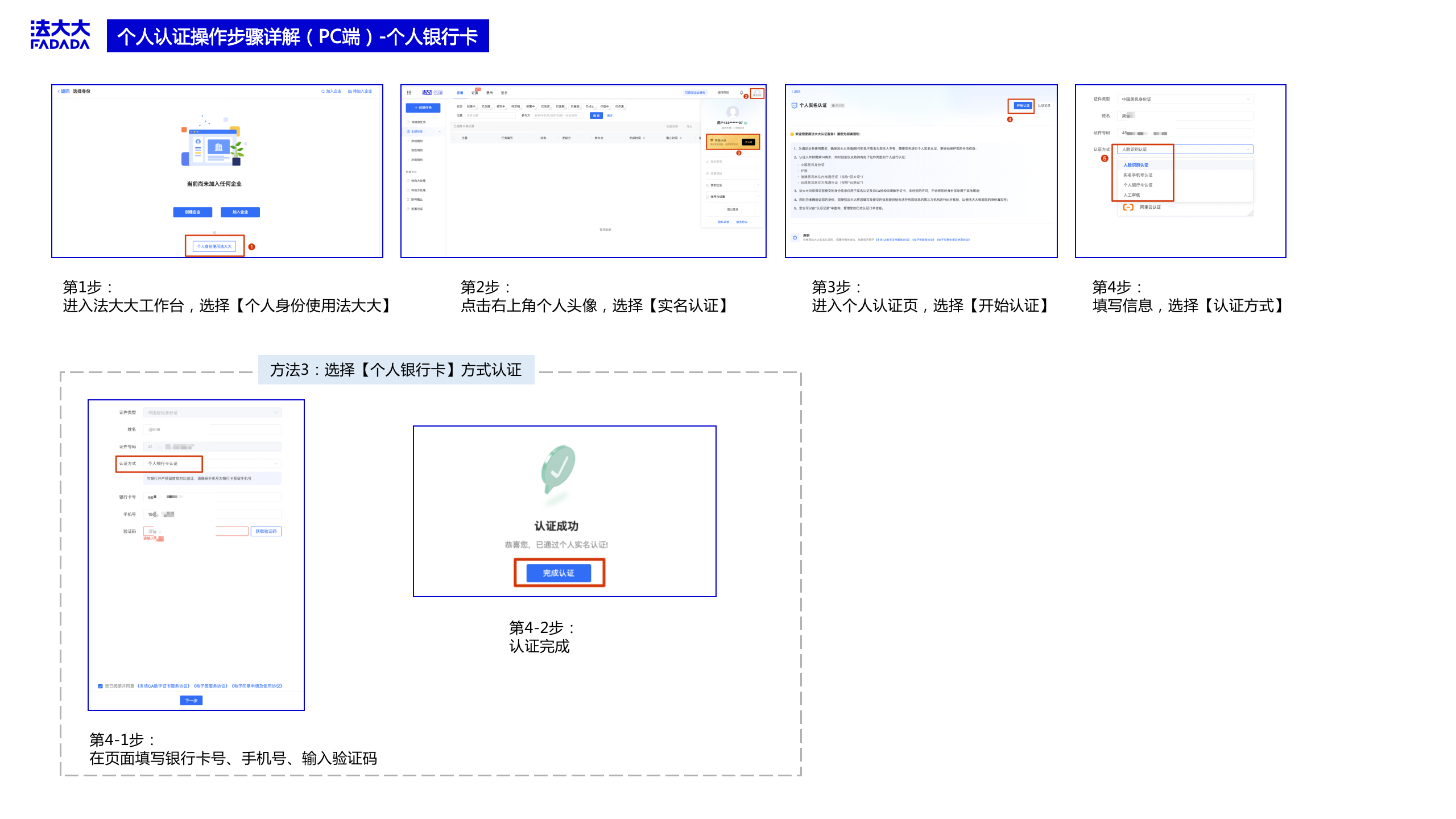1456x819 pixels.
Task: Switch to the 签署 tab
Action: coord(460,93)
